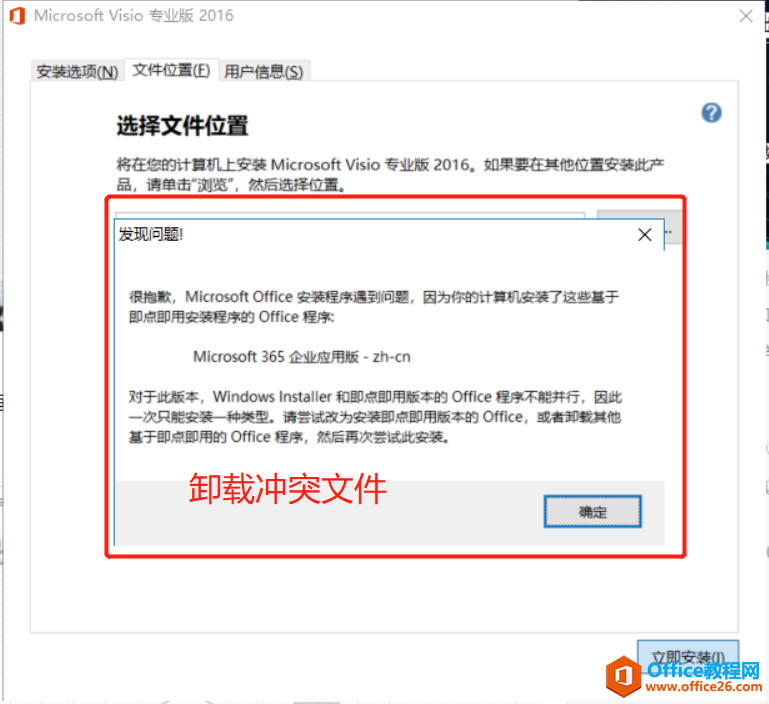Click the file location path input field

pos(350,215)
